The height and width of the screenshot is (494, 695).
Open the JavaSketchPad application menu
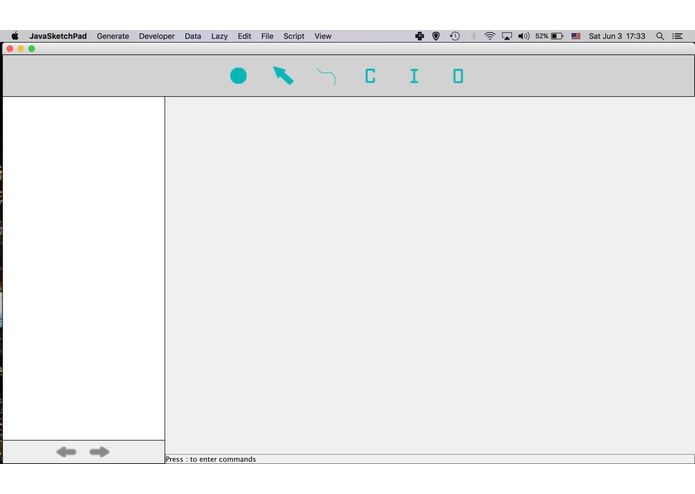(x=58, y=36)
